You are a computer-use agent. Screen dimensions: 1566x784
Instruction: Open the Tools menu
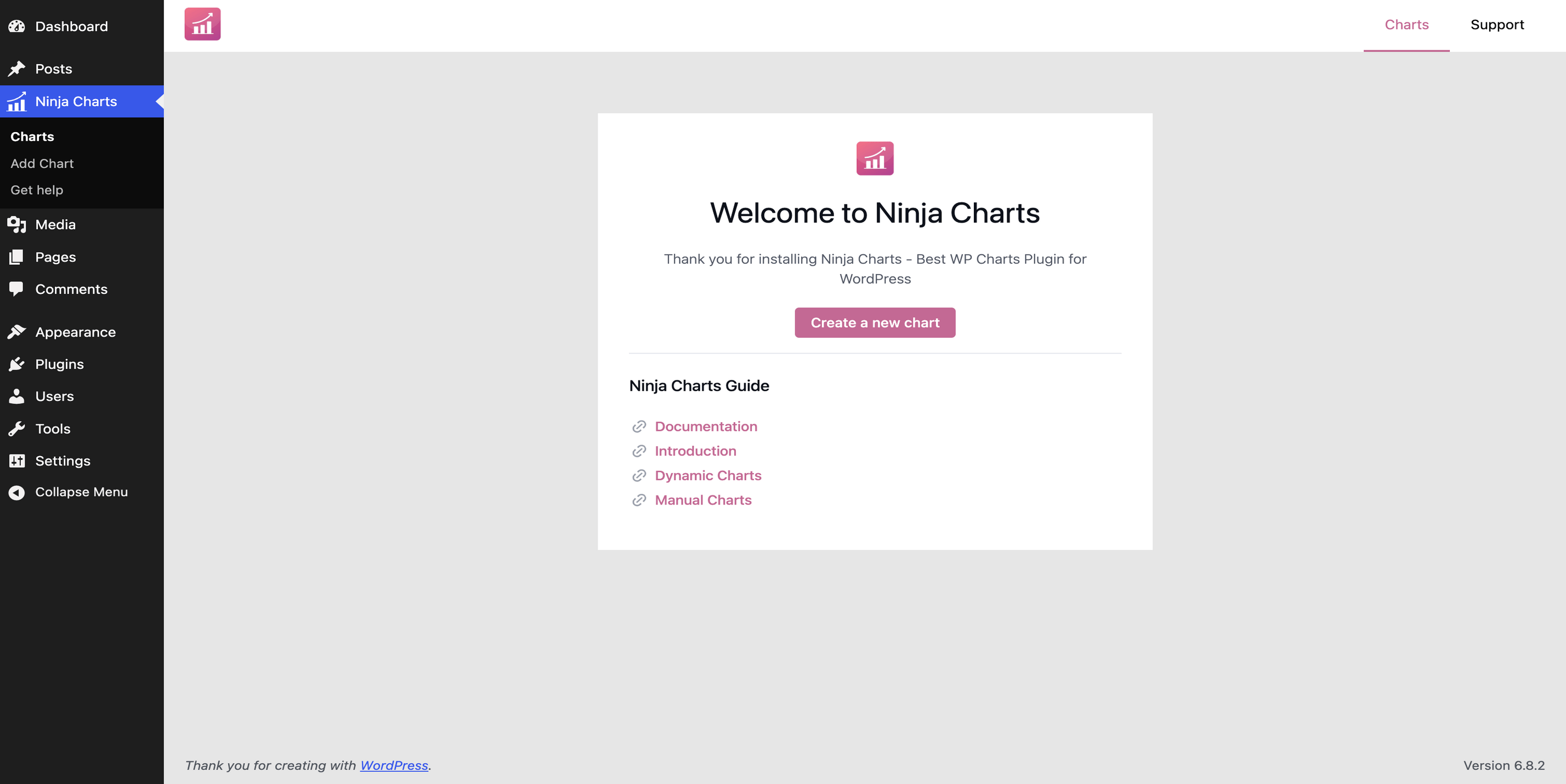82,429
